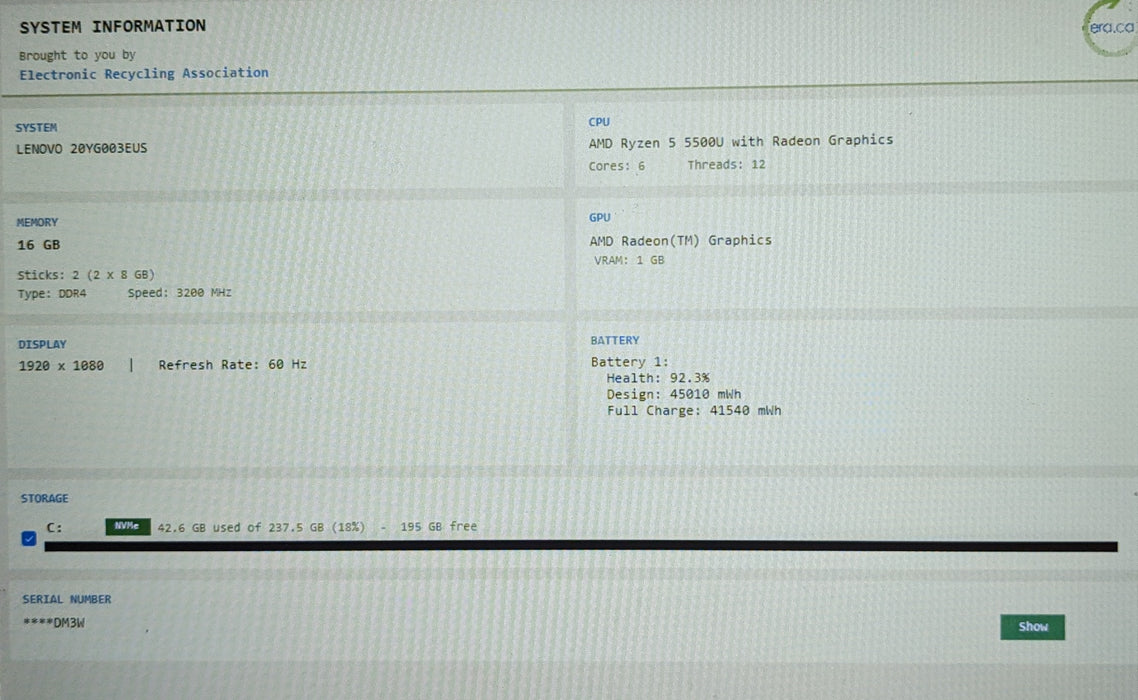Click the GPU section heading
The image size is (1138, 700).
(599, 217)
